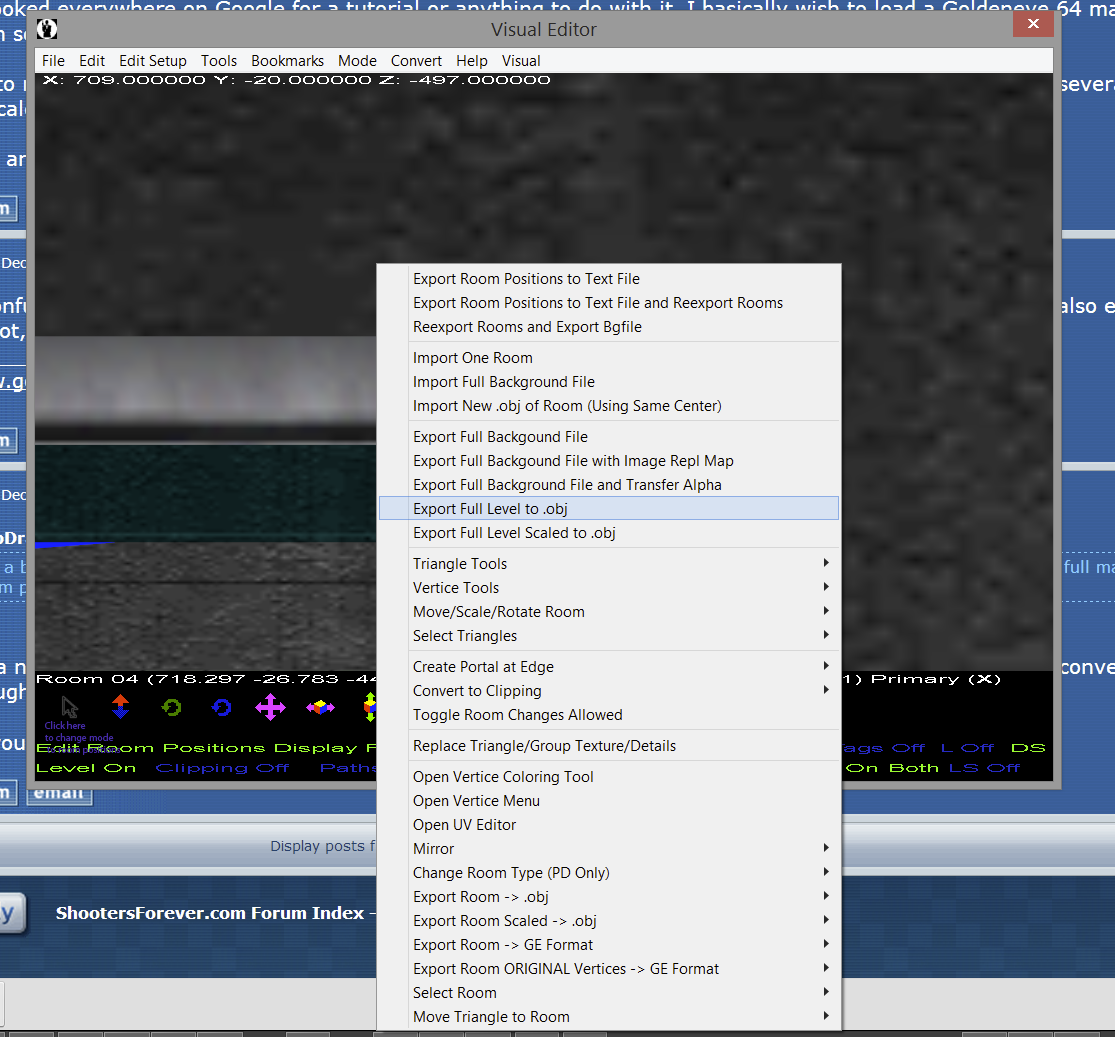Click 'Click here to change mode' text
The width and height of the screenshot is (1115, 1037).
pyautogui.click(x=79, y=732)
